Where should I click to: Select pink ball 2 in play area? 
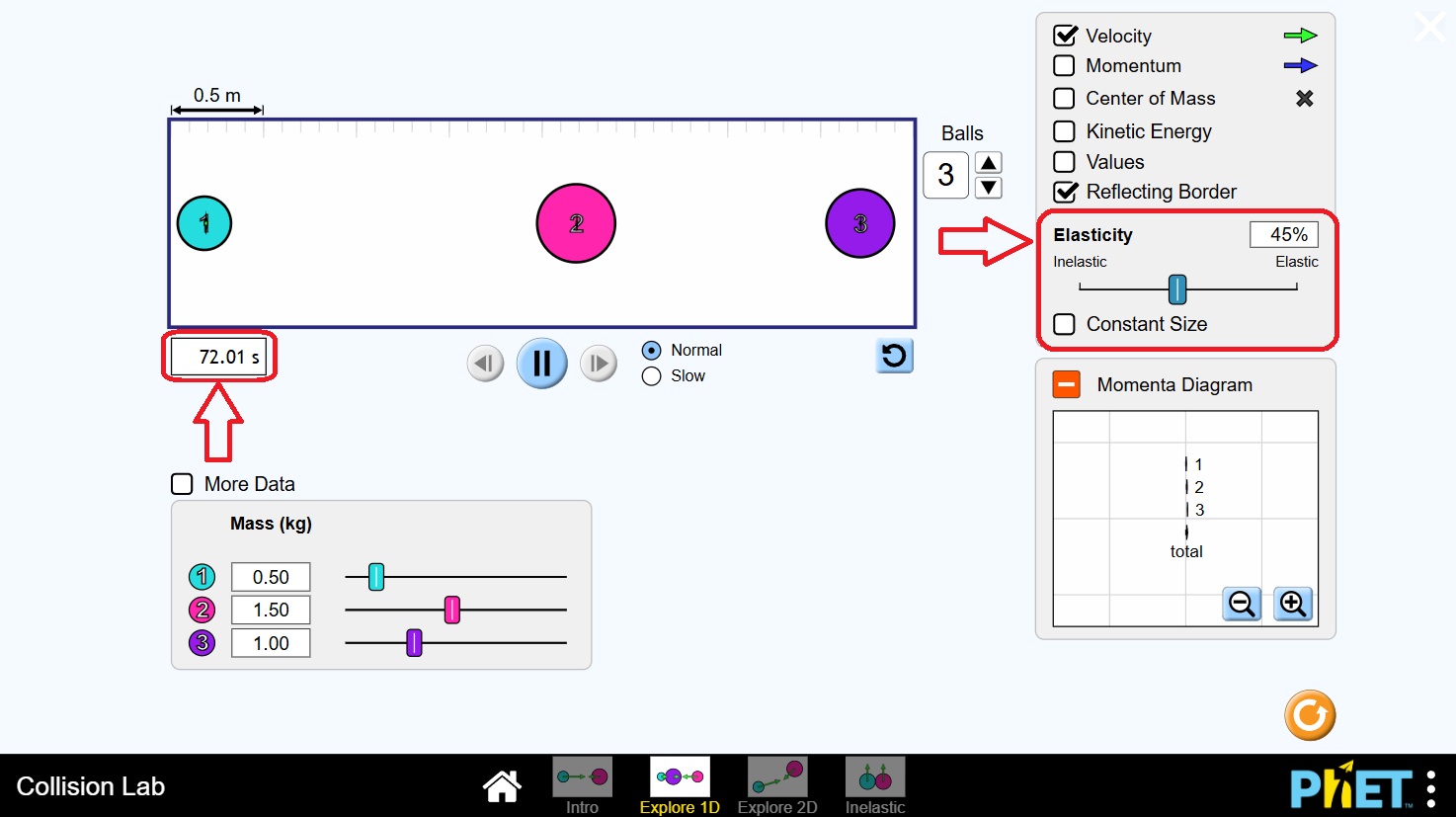576,223
